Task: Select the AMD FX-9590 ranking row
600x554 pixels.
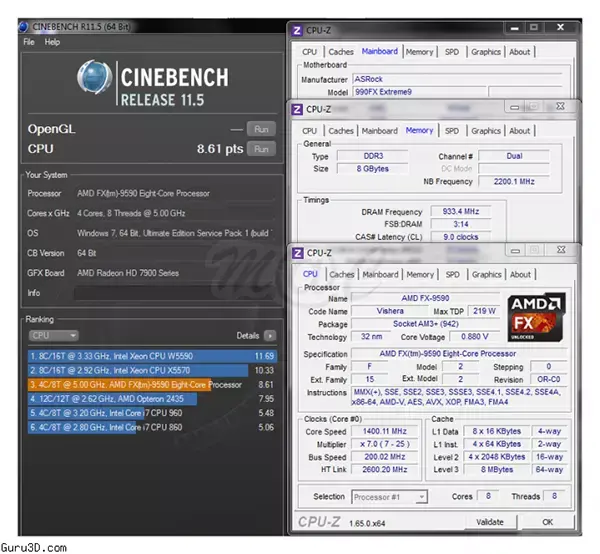Action: 152,385
